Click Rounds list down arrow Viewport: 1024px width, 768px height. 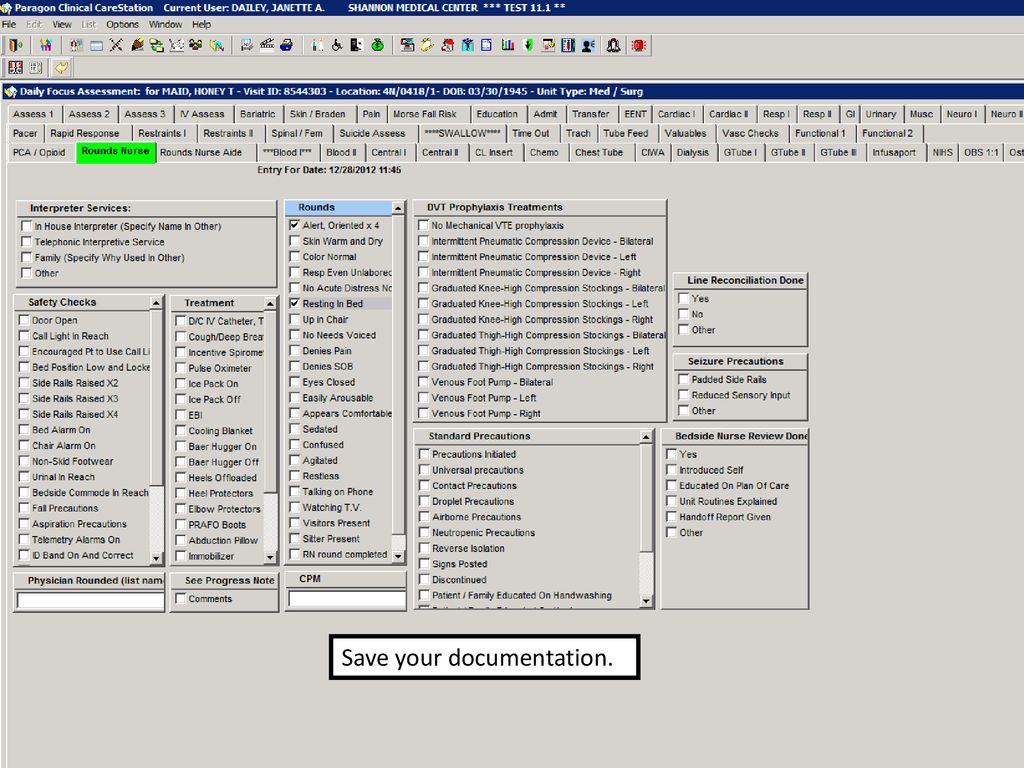(x=398, y=556)
